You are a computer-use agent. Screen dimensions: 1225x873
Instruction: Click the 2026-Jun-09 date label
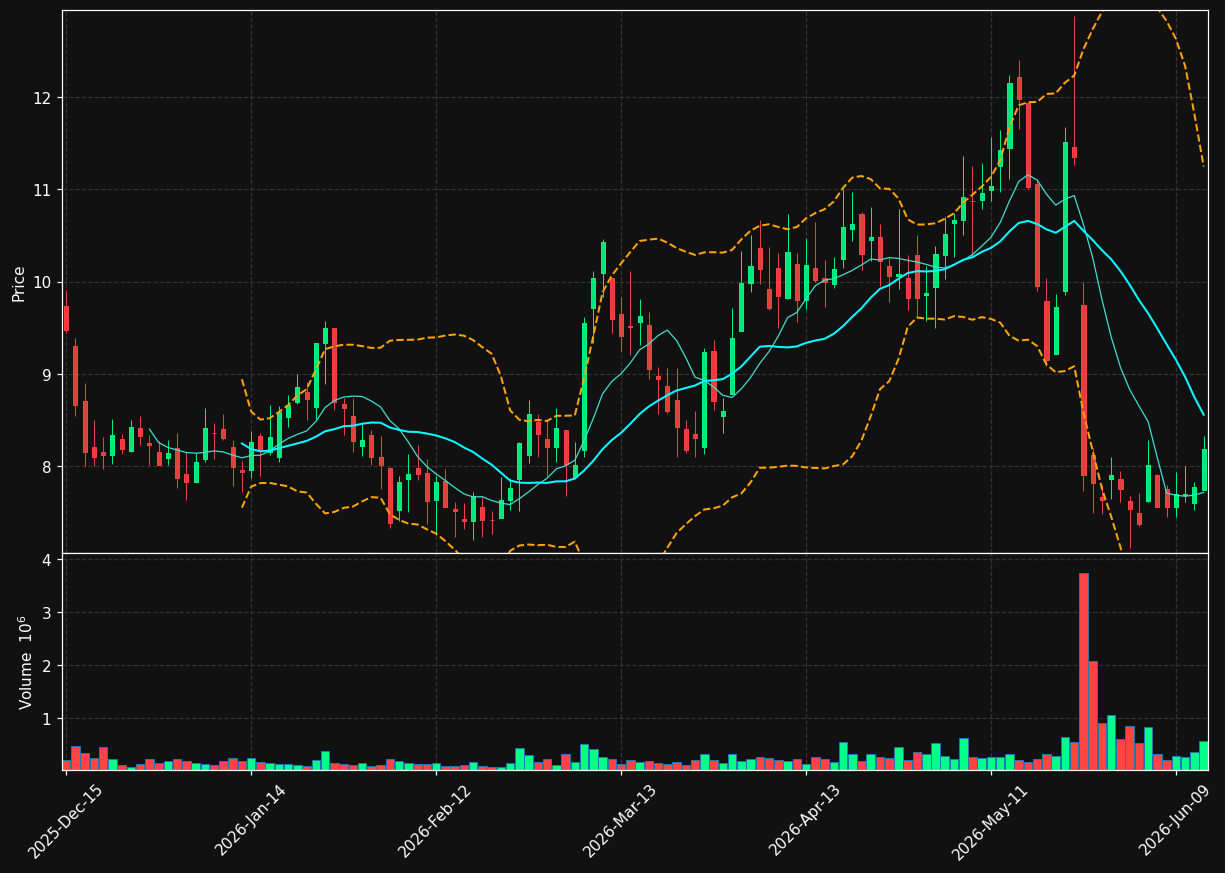(1176, 821)
